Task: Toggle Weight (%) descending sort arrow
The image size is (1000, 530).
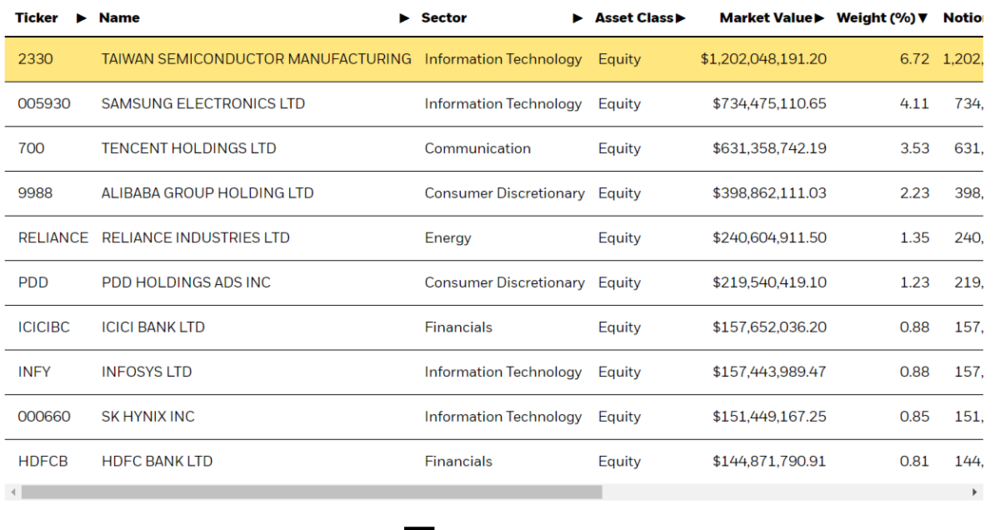Action: pyautogui.click(x=923, y=18)
